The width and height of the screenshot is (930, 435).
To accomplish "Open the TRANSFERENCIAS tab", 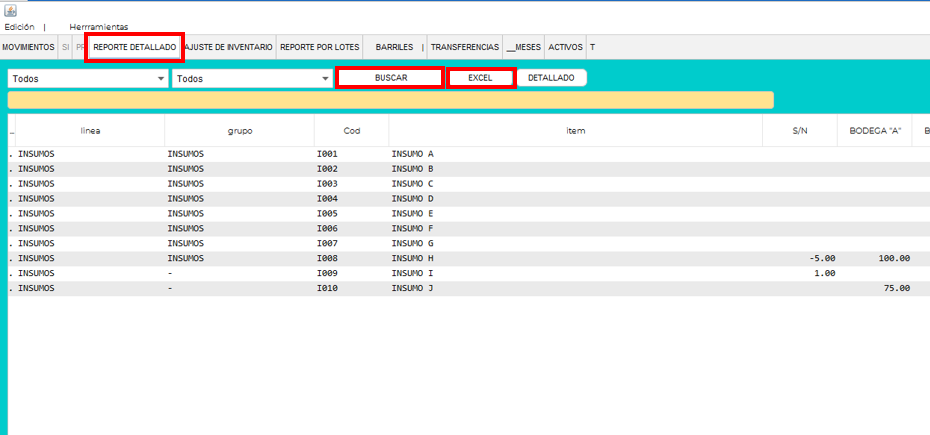I will click(464, 47).
